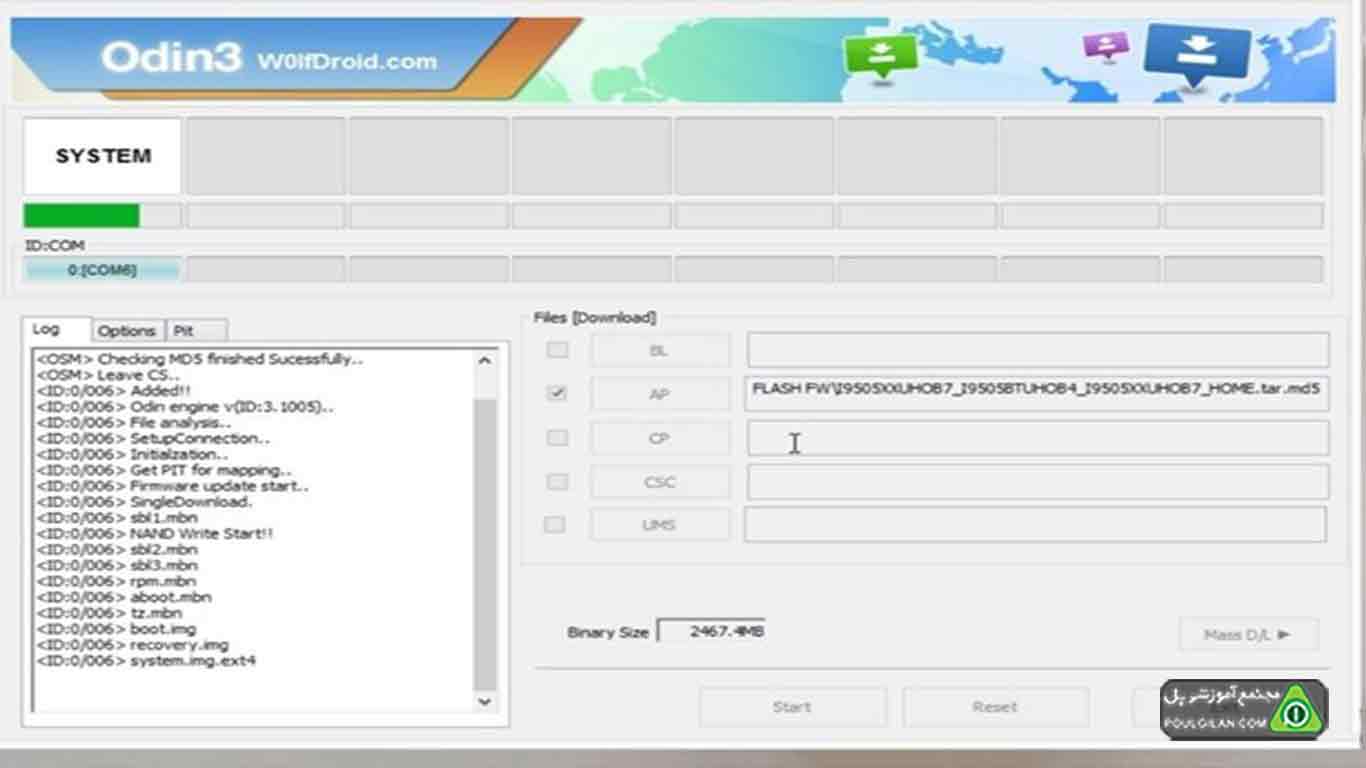The width and height of the screenshot is (1366, 768).
Task: Uncheck the AP file checkbox
Action: (x=557, y=394)
